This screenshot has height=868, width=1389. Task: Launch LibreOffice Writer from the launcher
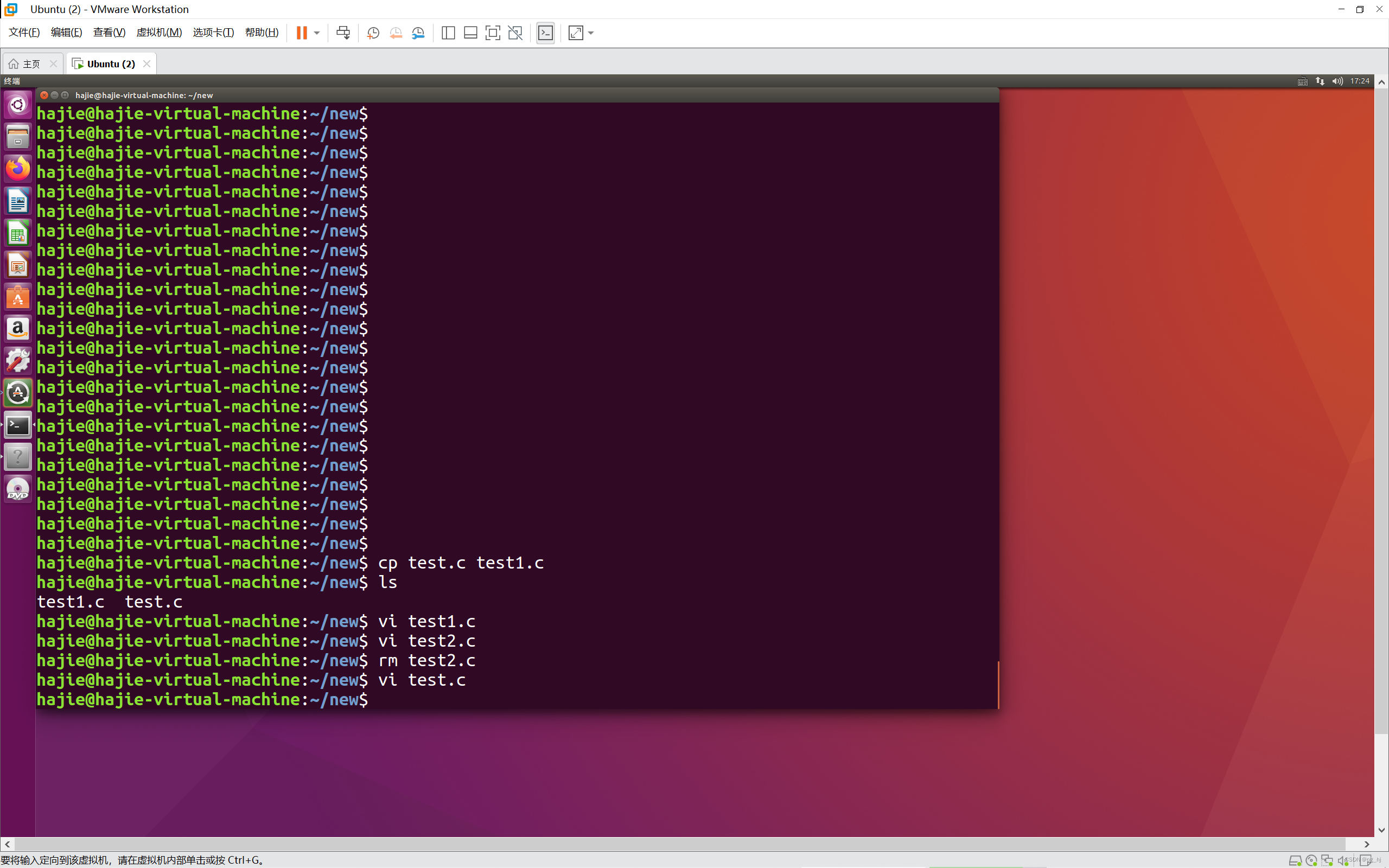point(18,201)
